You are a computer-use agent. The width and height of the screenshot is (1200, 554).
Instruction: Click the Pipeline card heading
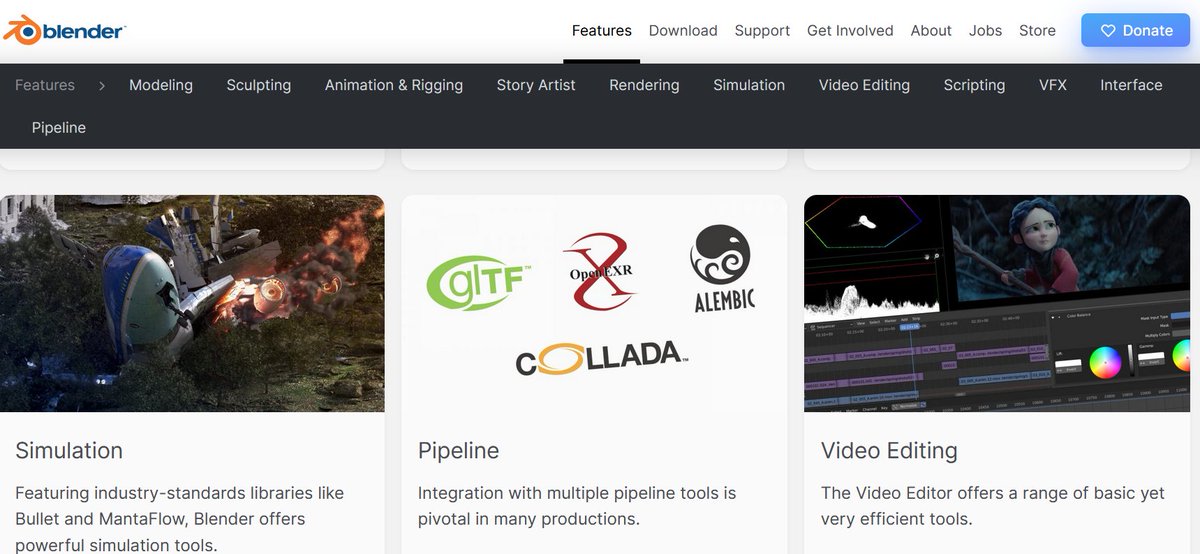point(458,450)
